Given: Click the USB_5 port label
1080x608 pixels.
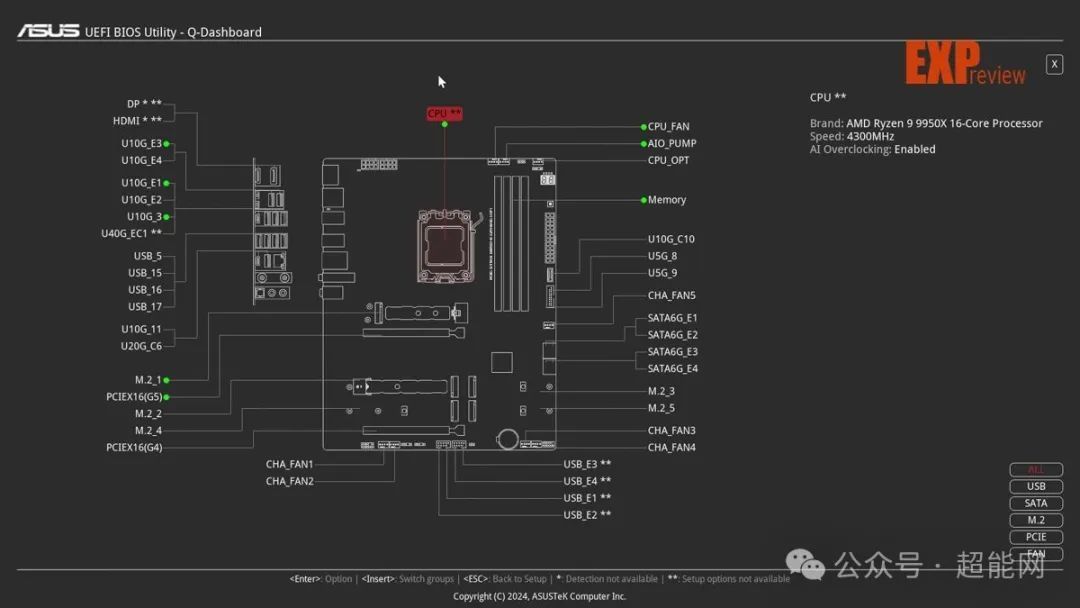Looking at the screenshot, I should coord(147,256).
